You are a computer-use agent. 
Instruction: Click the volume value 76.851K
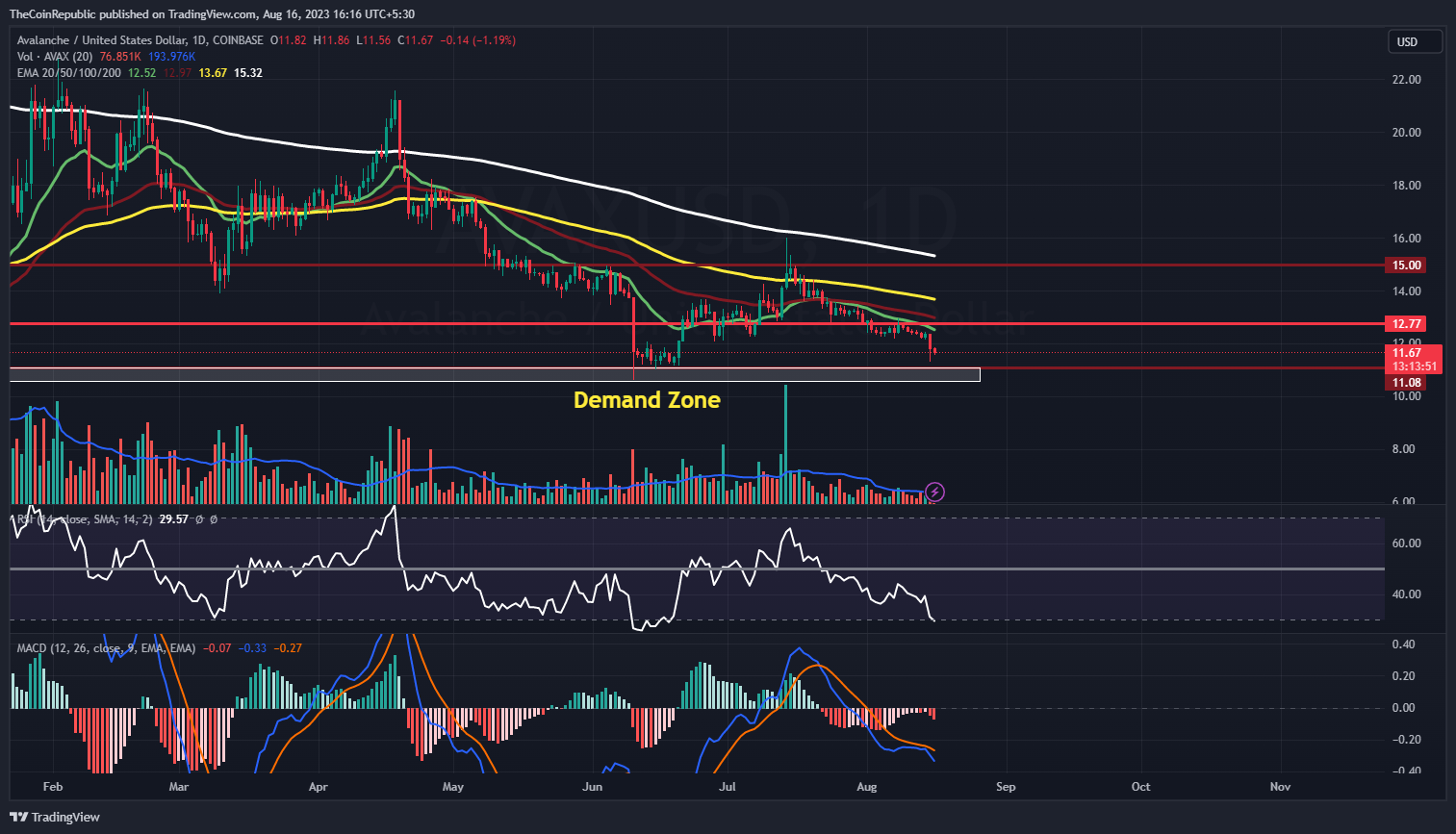[x=120, y=57]
